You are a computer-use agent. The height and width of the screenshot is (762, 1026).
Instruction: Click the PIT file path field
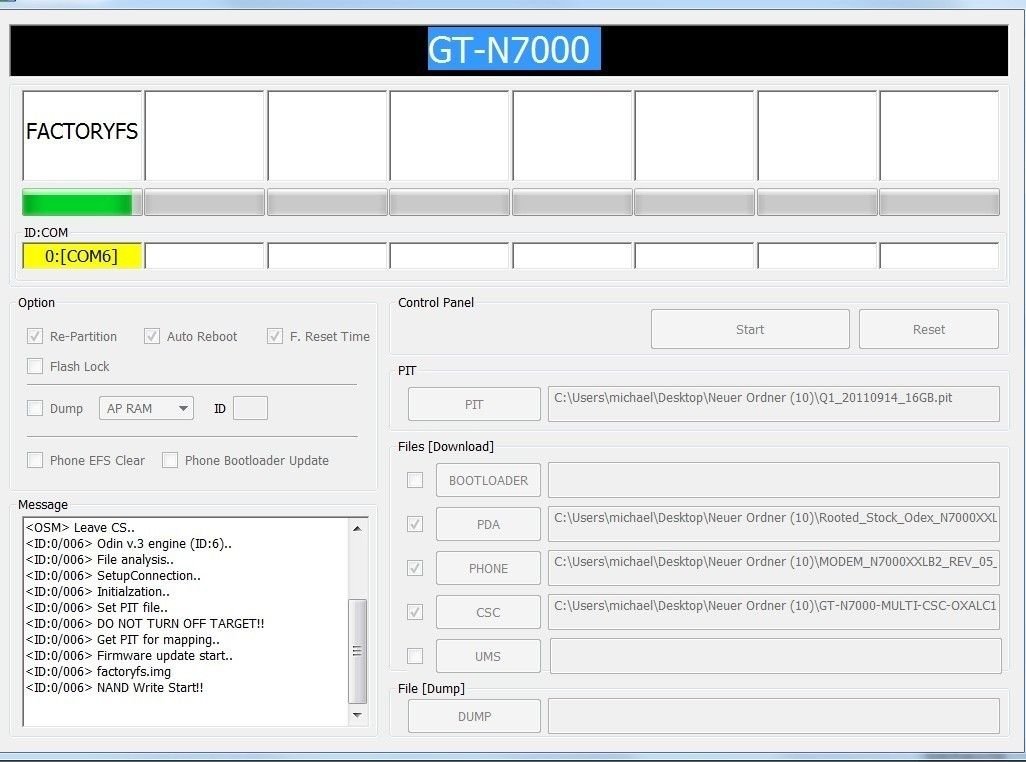click(773, 404)
